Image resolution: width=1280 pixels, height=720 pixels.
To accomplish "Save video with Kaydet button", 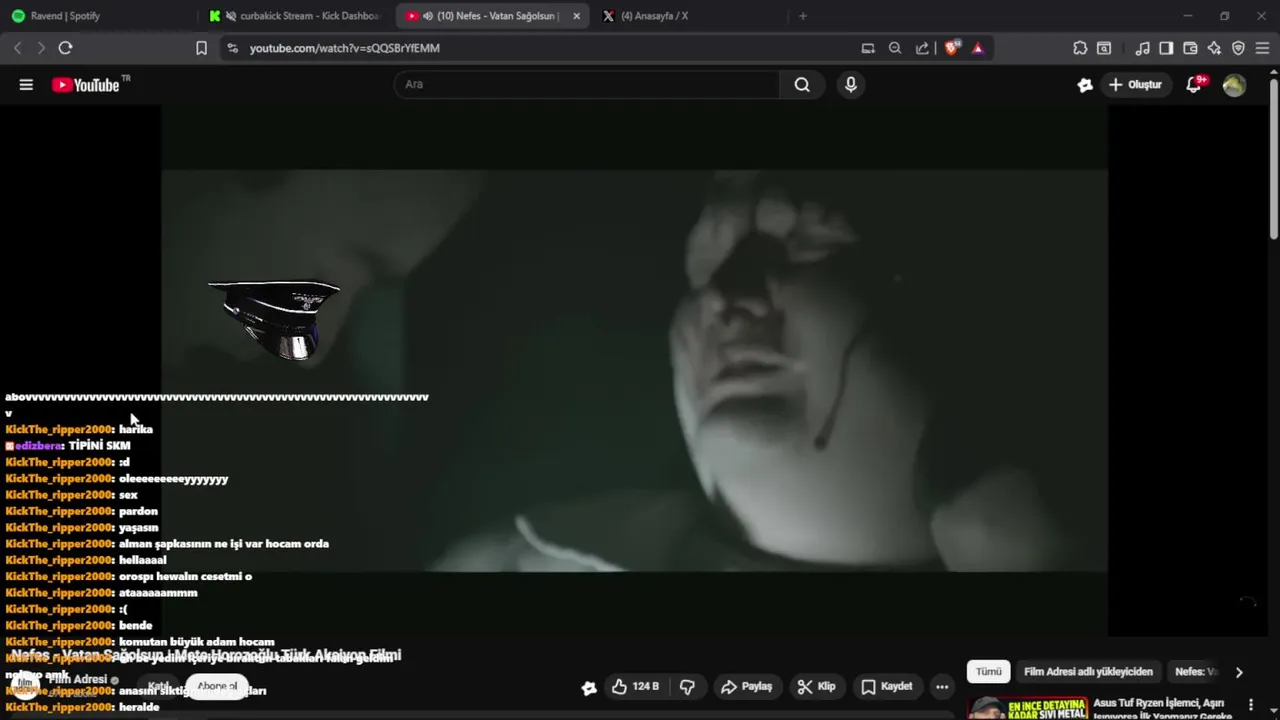I will coord(887,687).
